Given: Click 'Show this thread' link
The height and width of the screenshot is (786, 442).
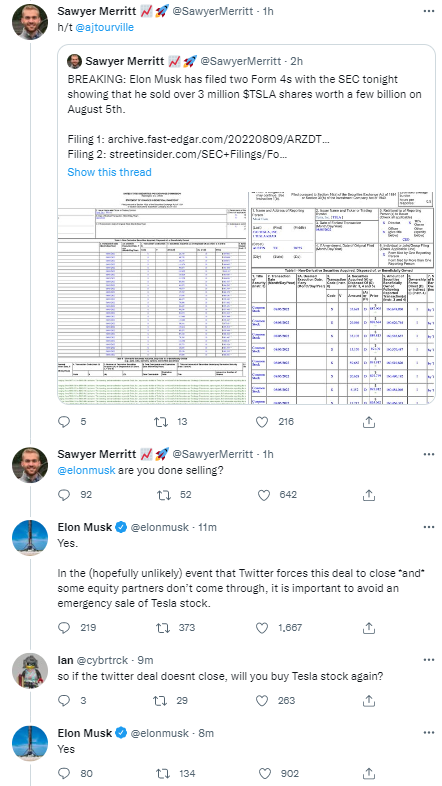Looking at the screenshot, I should [x=109, y=172].
